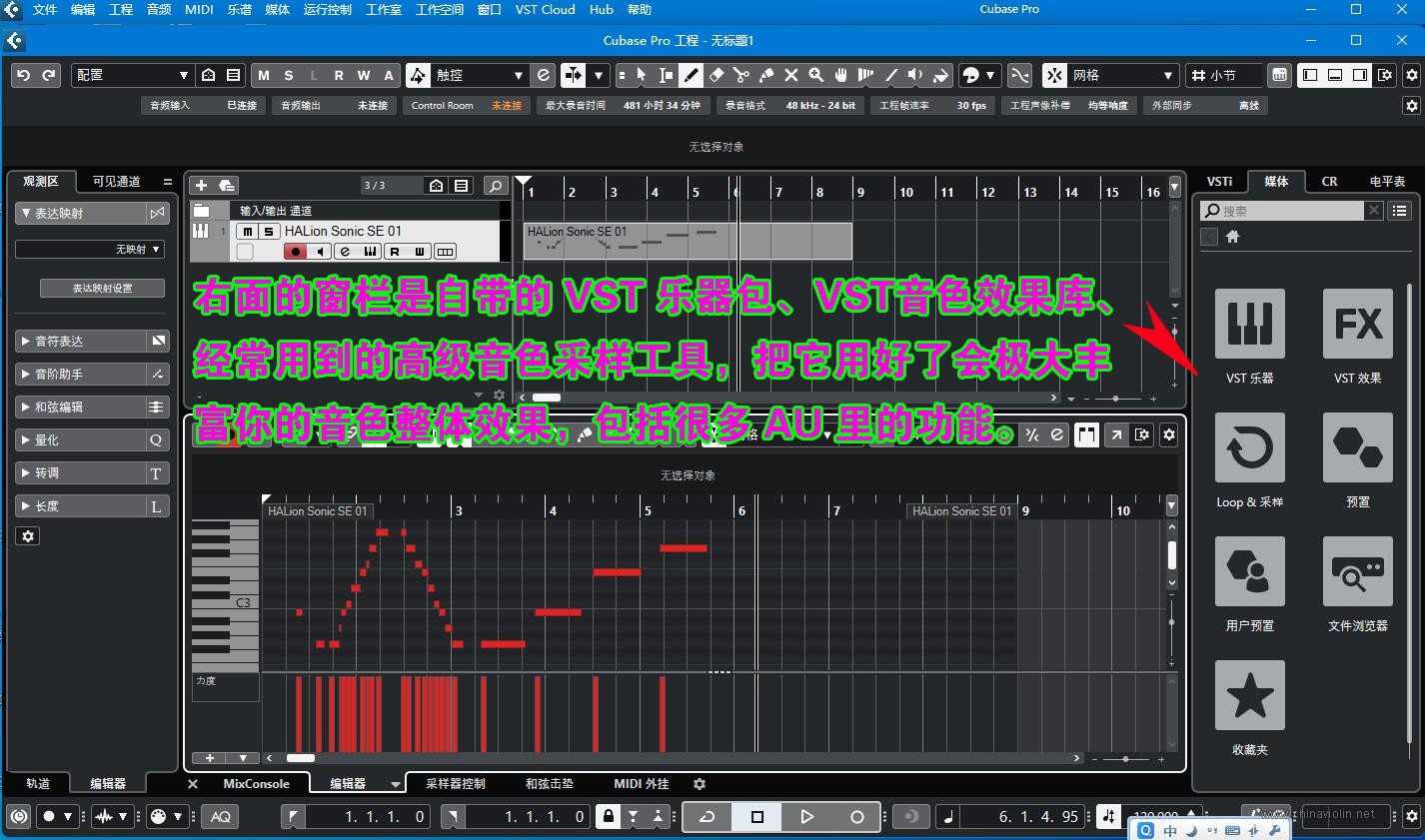This screenshot has height=840, width=1425.
Task: Click transport Play button
Action: click(806, 816)
